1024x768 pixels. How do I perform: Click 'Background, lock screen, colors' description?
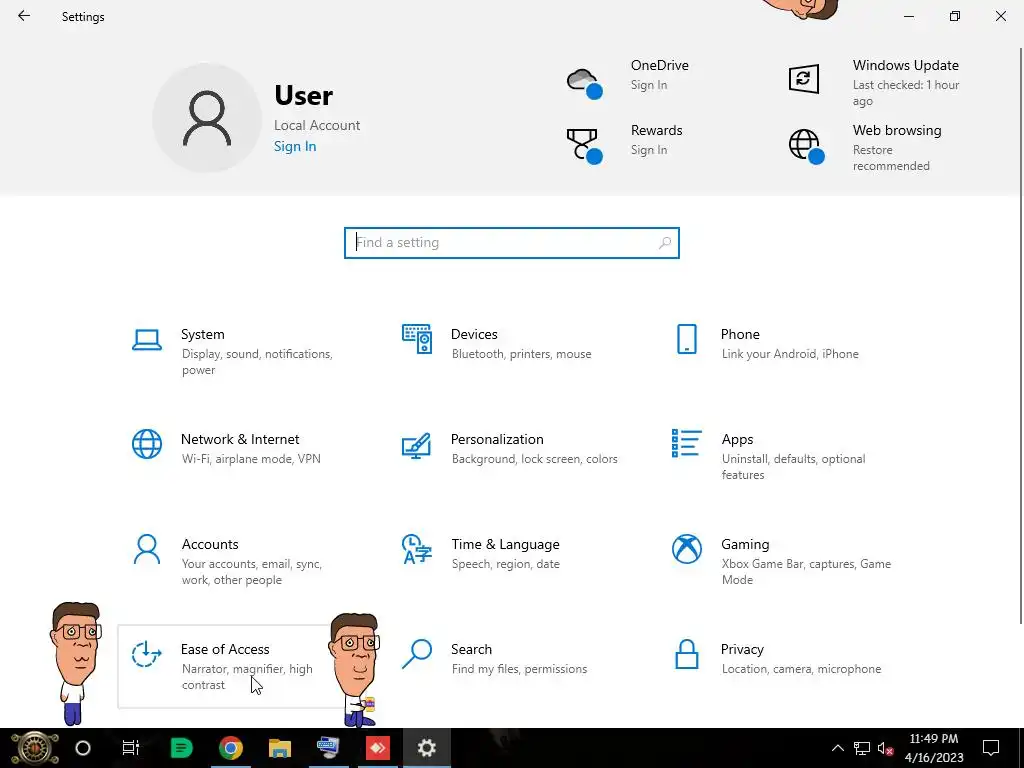[x=534, y=459]
